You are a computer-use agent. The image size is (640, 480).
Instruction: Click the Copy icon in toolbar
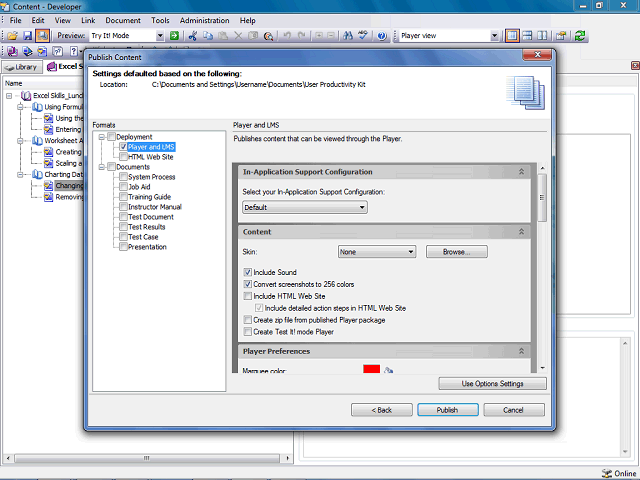tap(208, 36)
